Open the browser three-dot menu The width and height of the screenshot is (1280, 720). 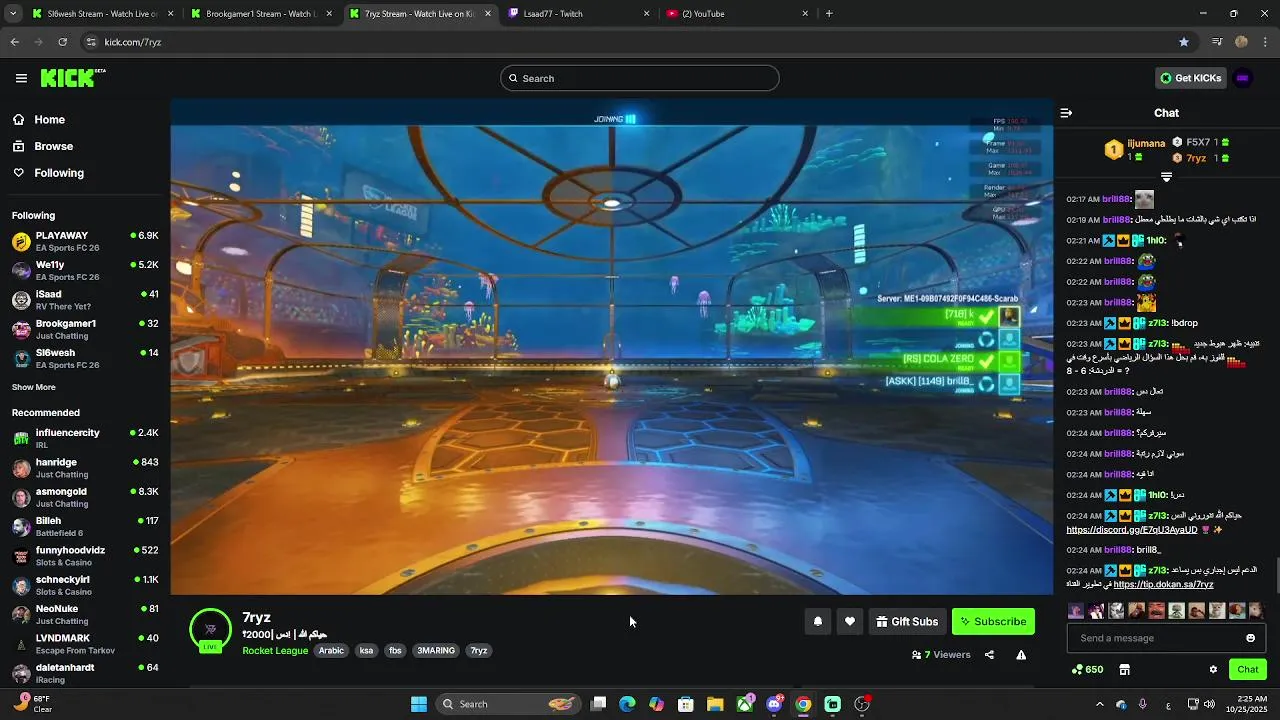[x=1266, y=42]
